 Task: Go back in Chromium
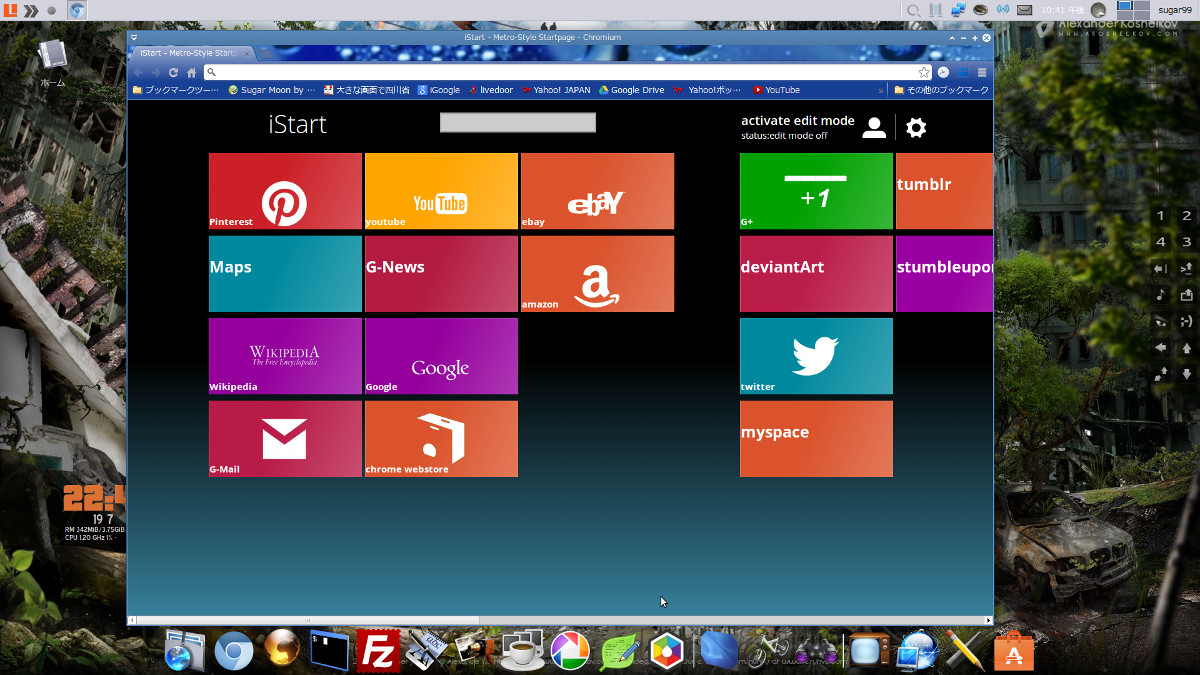pos(138,72)
